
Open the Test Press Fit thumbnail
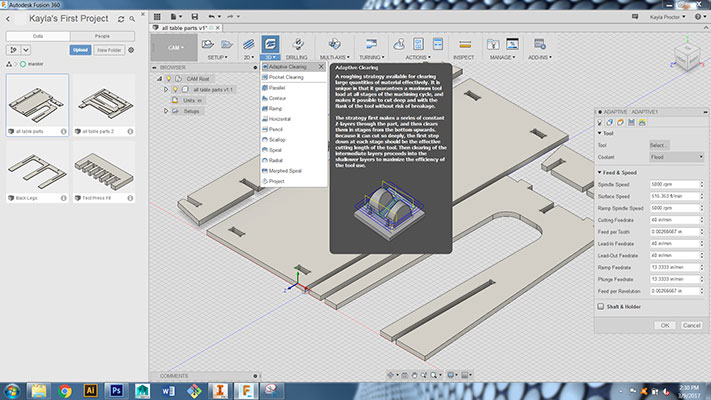[x=104, y=171]
